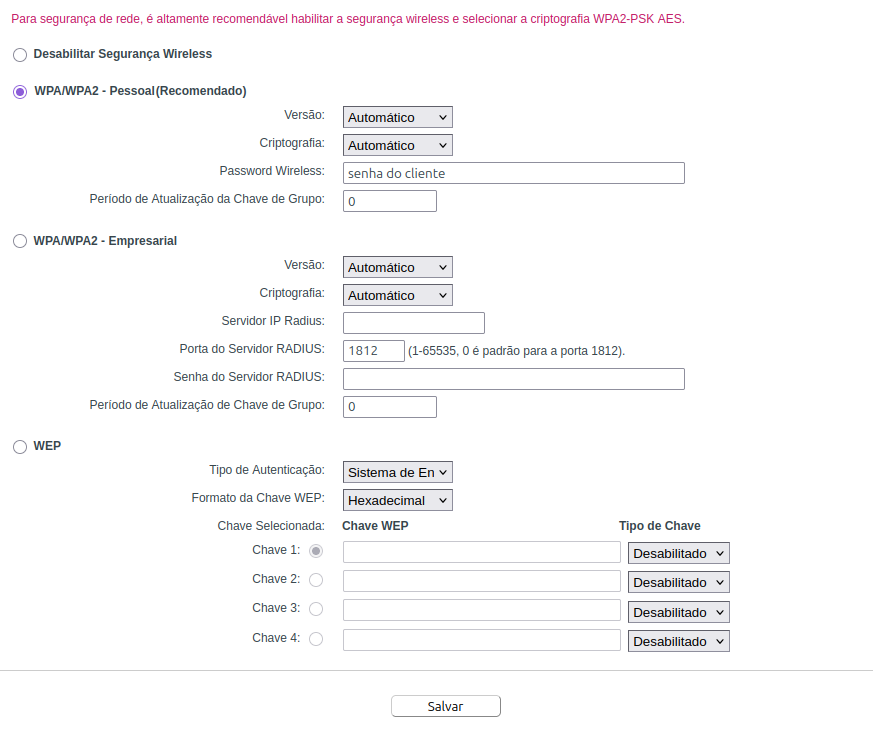Image resolution: width=873 pixels, height=740 pixels.
Task: Select WPA/WPA2 - Empresarial radio button
Action: (x=20, y=241)
